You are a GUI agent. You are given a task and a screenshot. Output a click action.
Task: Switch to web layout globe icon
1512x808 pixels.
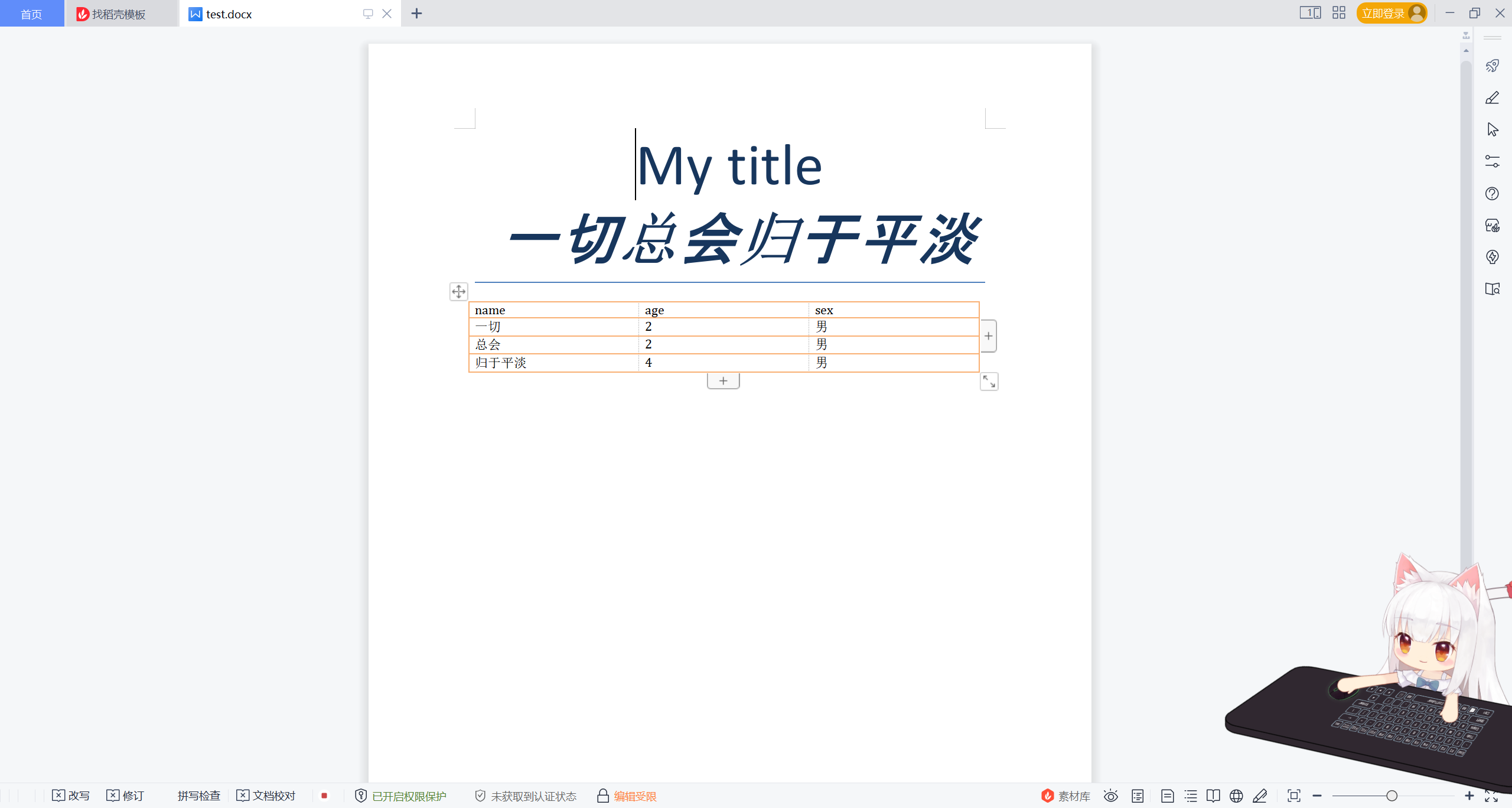tap(1236, 796)
